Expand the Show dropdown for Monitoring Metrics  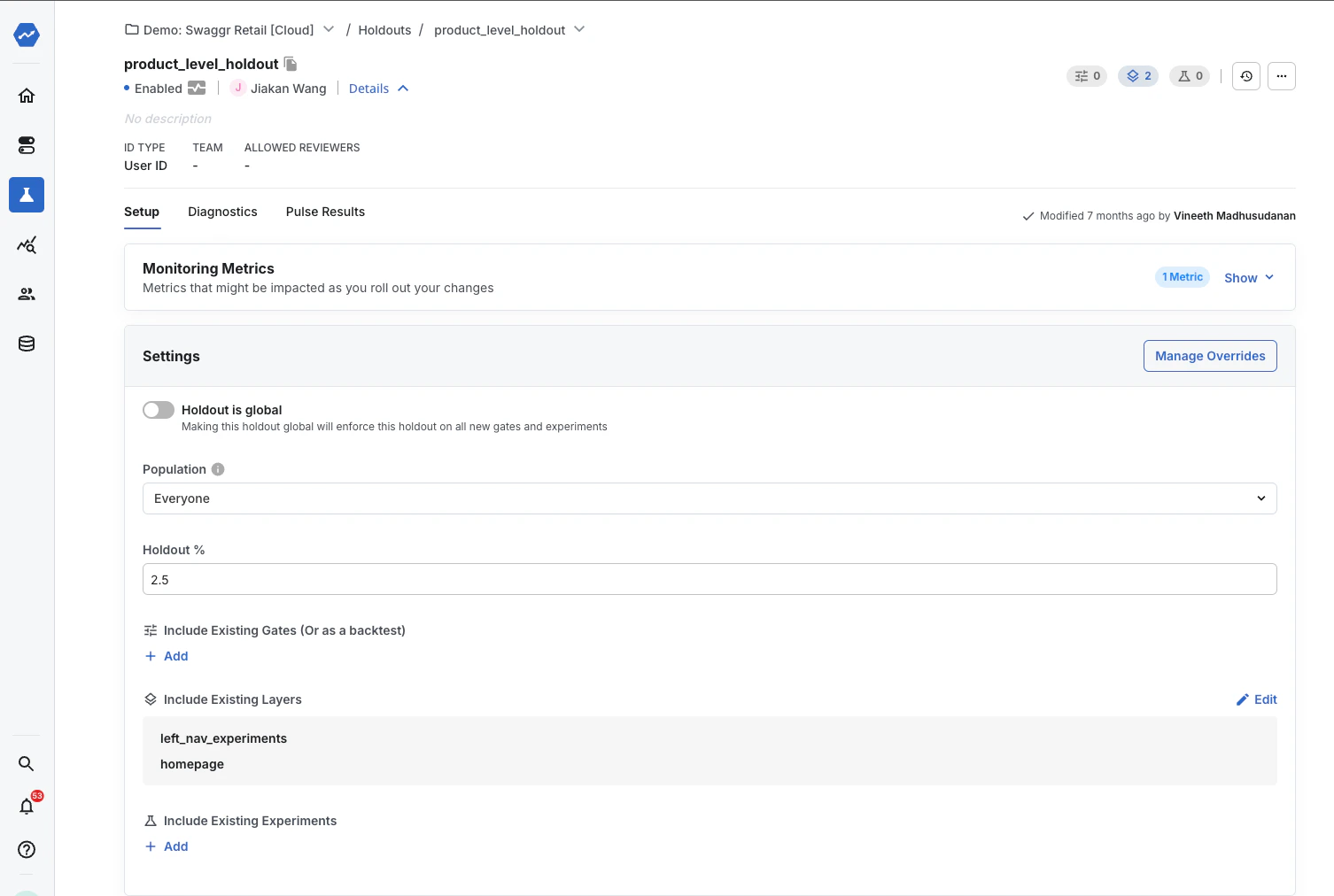click(1248, 277)
